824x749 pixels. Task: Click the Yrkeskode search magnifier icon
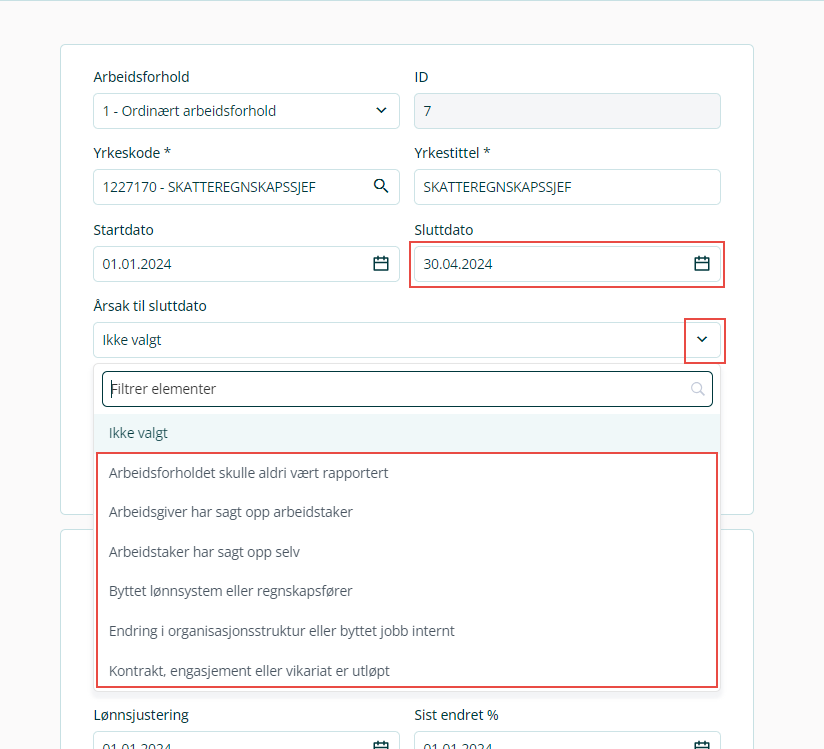tap(381, 186)
